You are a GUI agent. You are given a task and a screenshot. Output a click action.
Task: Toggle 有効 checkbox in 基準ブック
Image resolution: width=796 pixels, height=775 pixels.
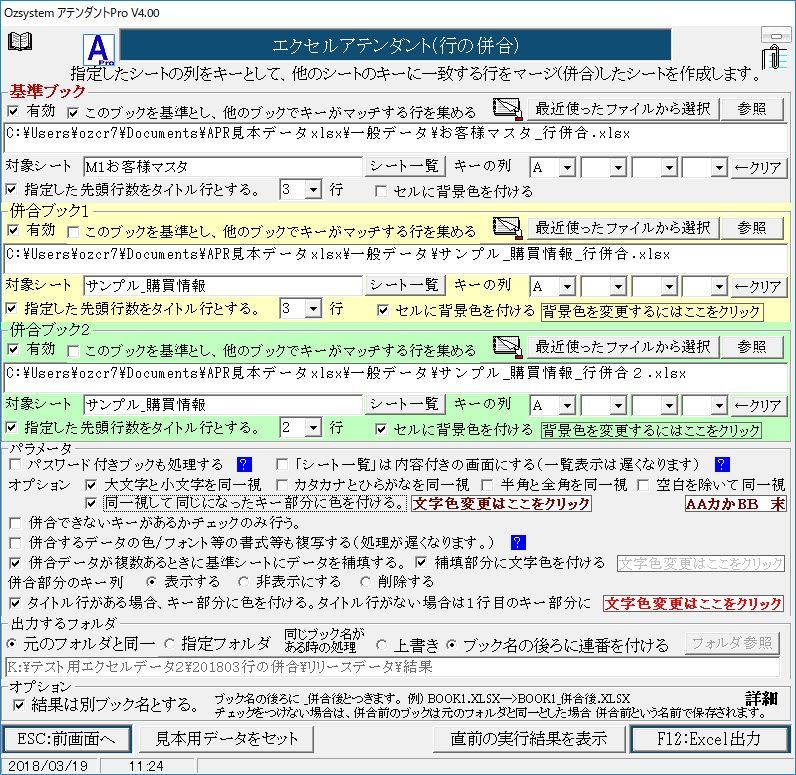tap(14, 111)
